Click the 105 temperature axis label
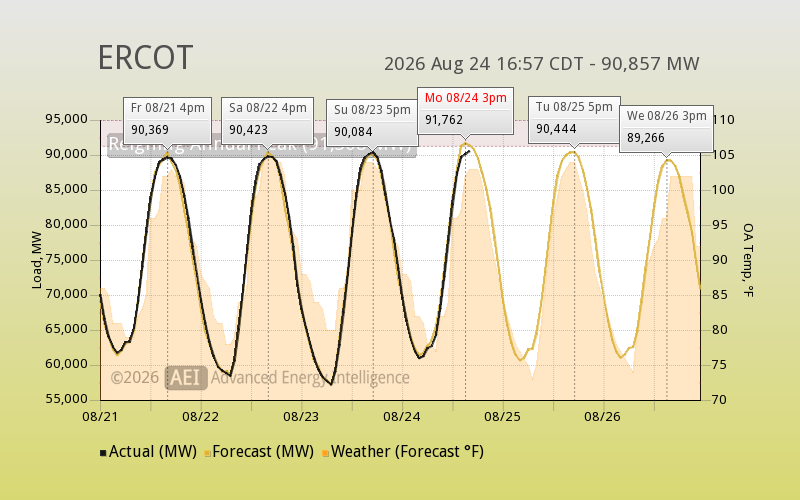Image resolution: width=800 pixels, height=500 pixels. (724, 155)
